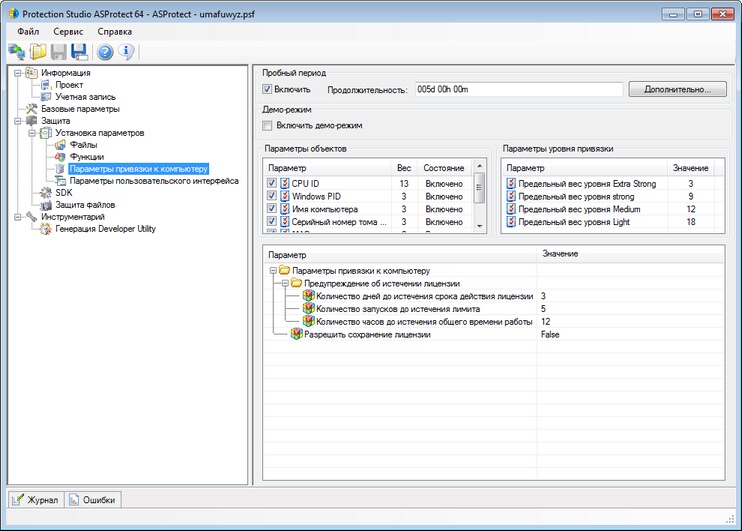Click the Генерация Developer Utility icon
The height and width of the screenshot is (531, 742).
46,229
